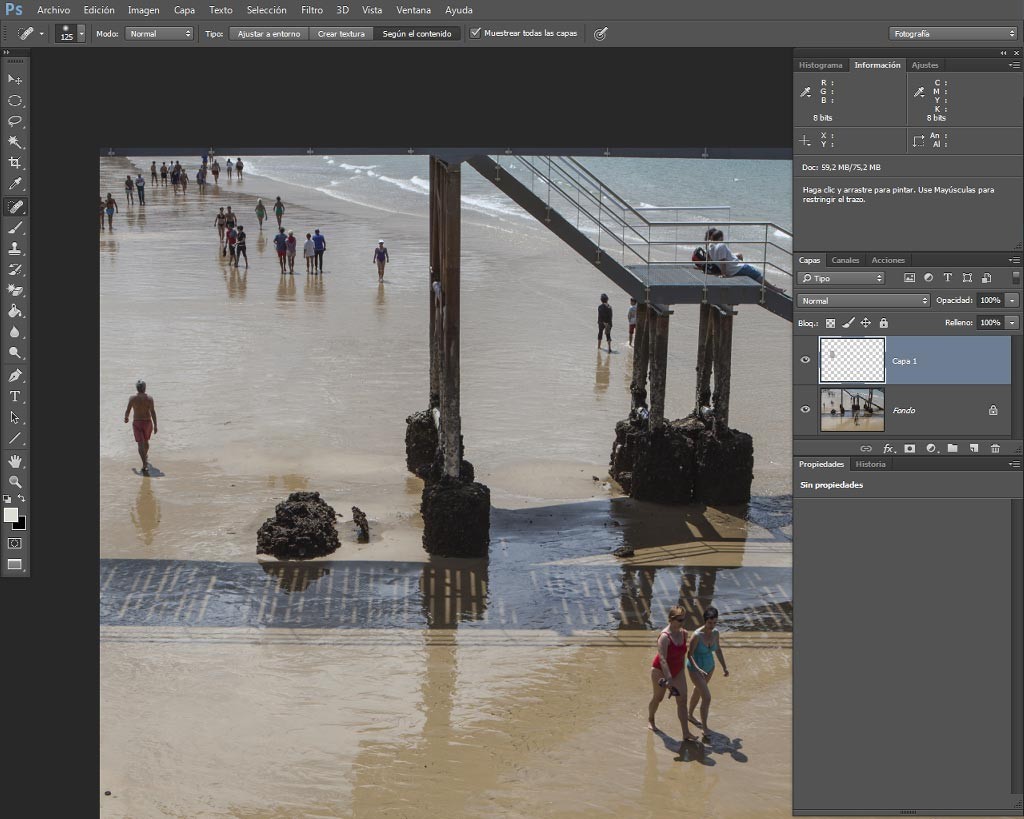
Task: Select Crear textura type
Action: [x=341, y=33]
